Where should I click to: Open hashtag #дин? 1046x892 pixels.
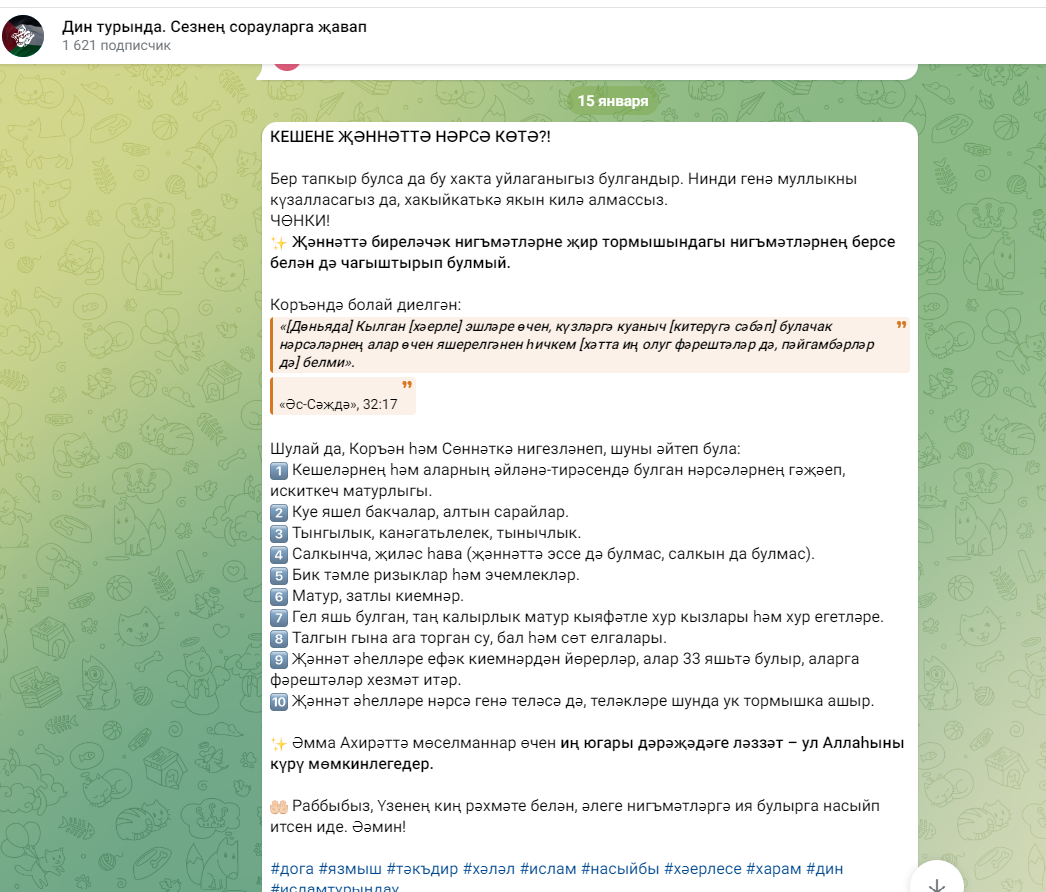pyautogui.click(x=825, y=869)
